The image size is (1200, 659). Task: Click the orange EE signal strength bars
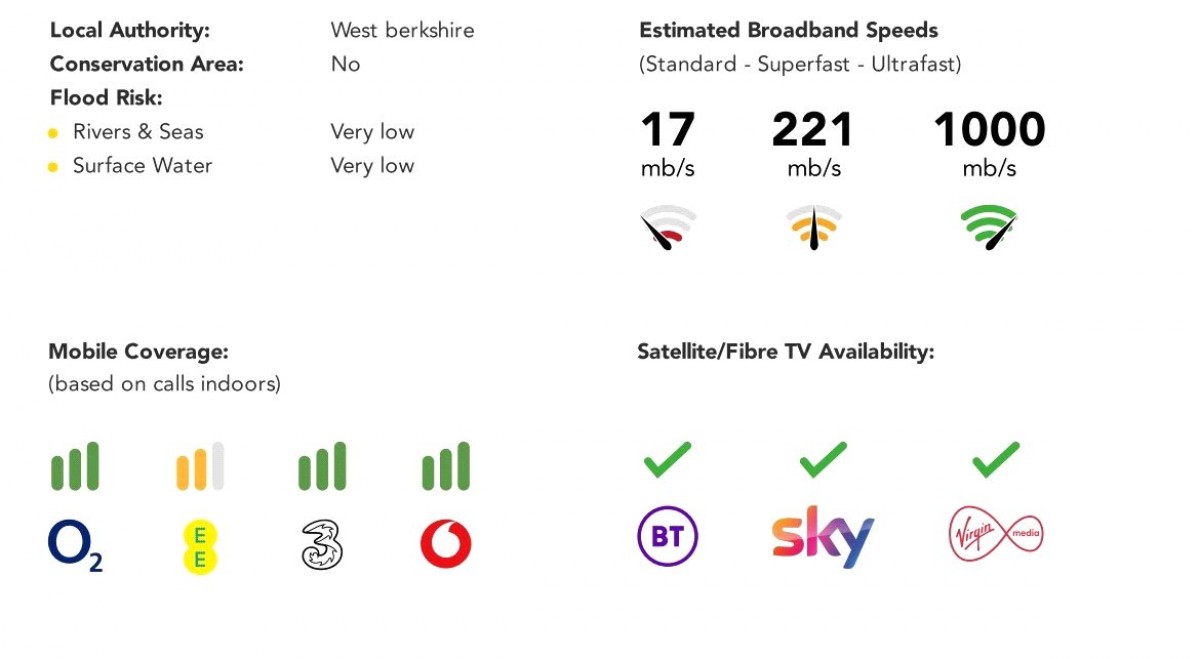(200, 467)
